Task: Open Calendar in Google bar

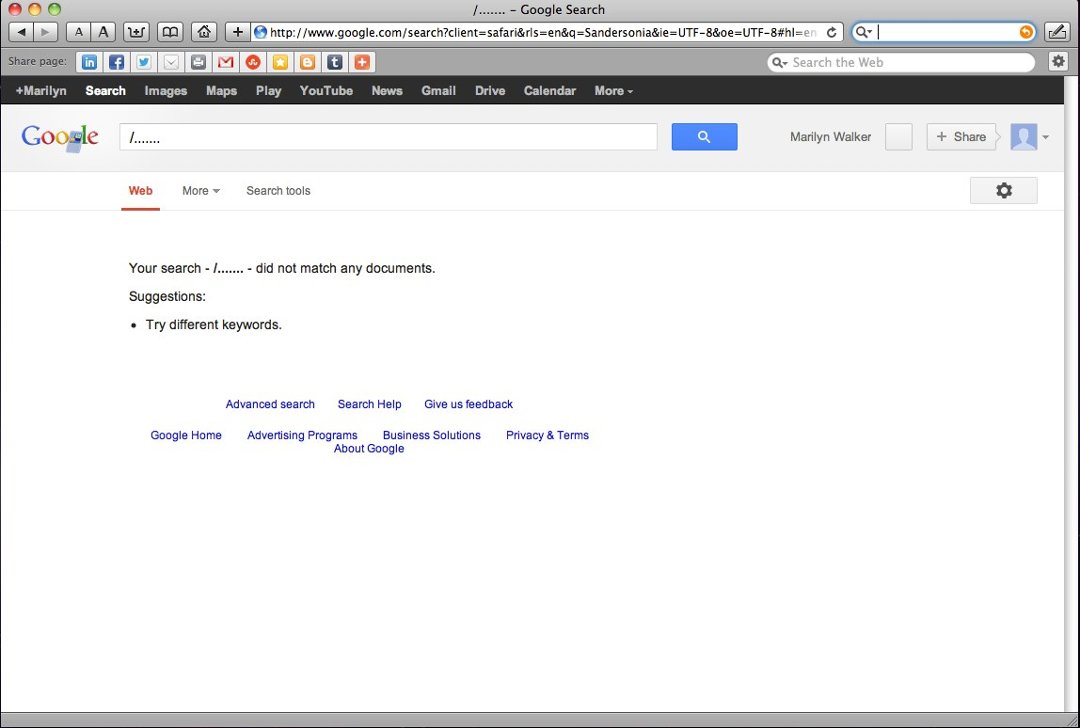Action: (x=549, y=90)
